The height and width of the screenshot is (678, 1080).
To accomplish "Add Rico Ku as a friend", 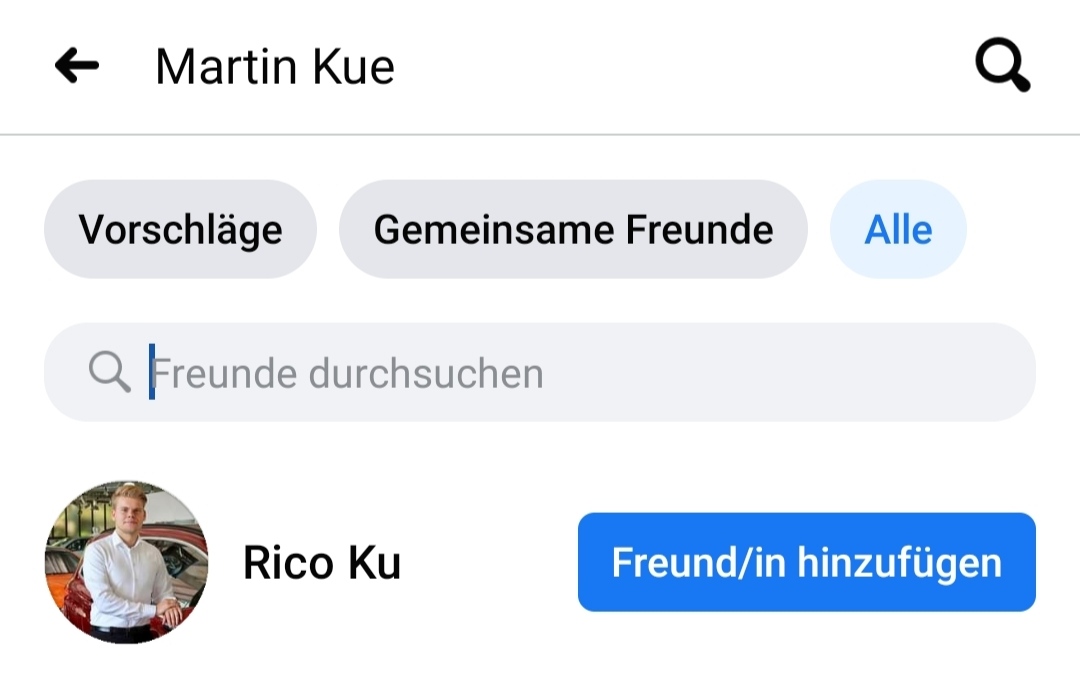I will 806,562.
